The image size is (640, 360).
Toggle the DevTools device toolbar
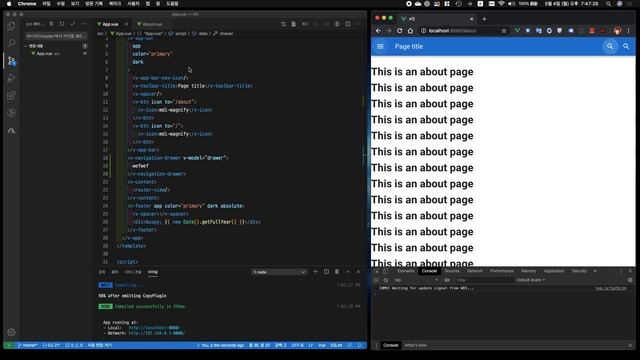(x=385, y=271)
